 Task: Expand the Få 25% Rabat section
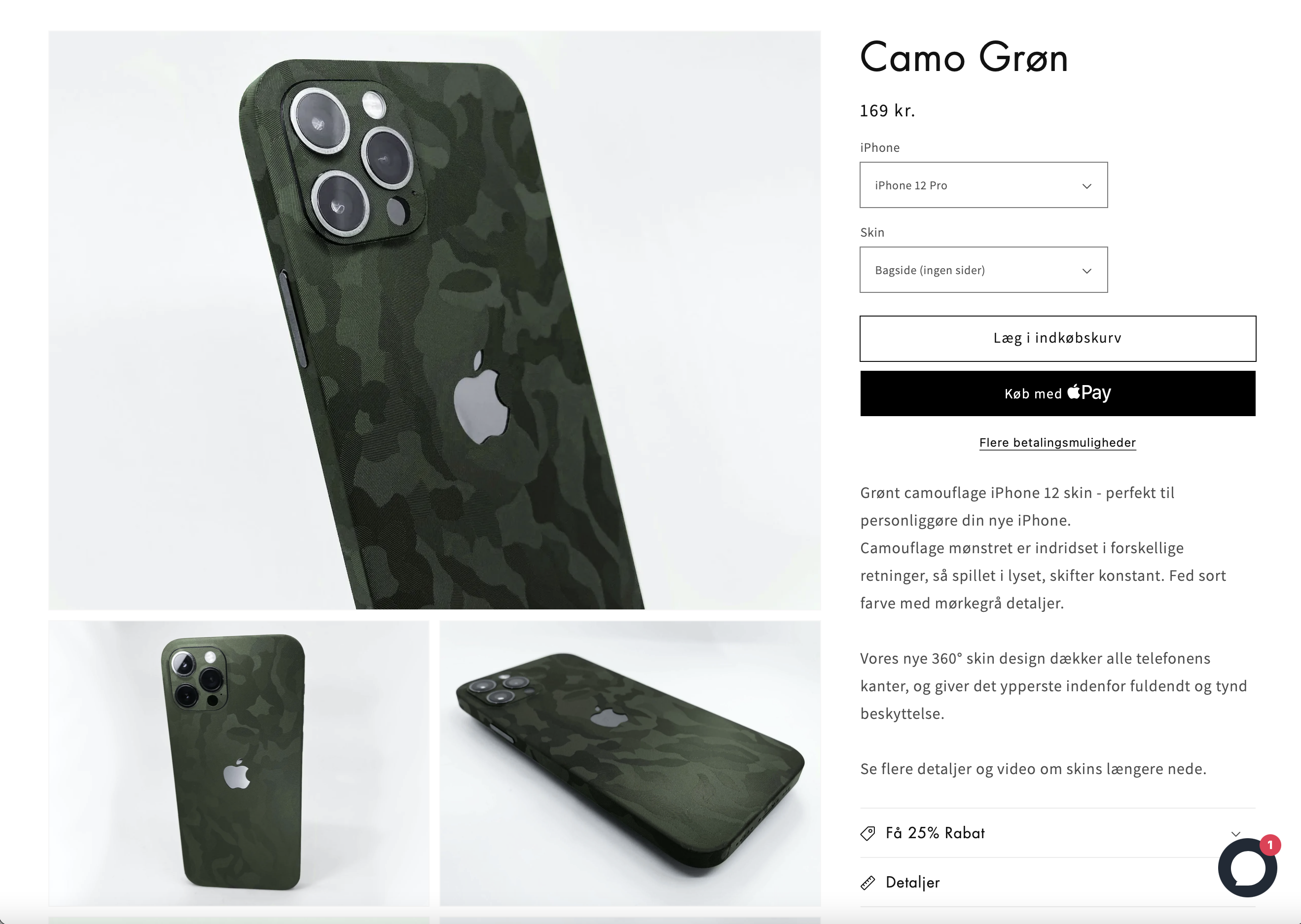click(x=1057, y=833)
